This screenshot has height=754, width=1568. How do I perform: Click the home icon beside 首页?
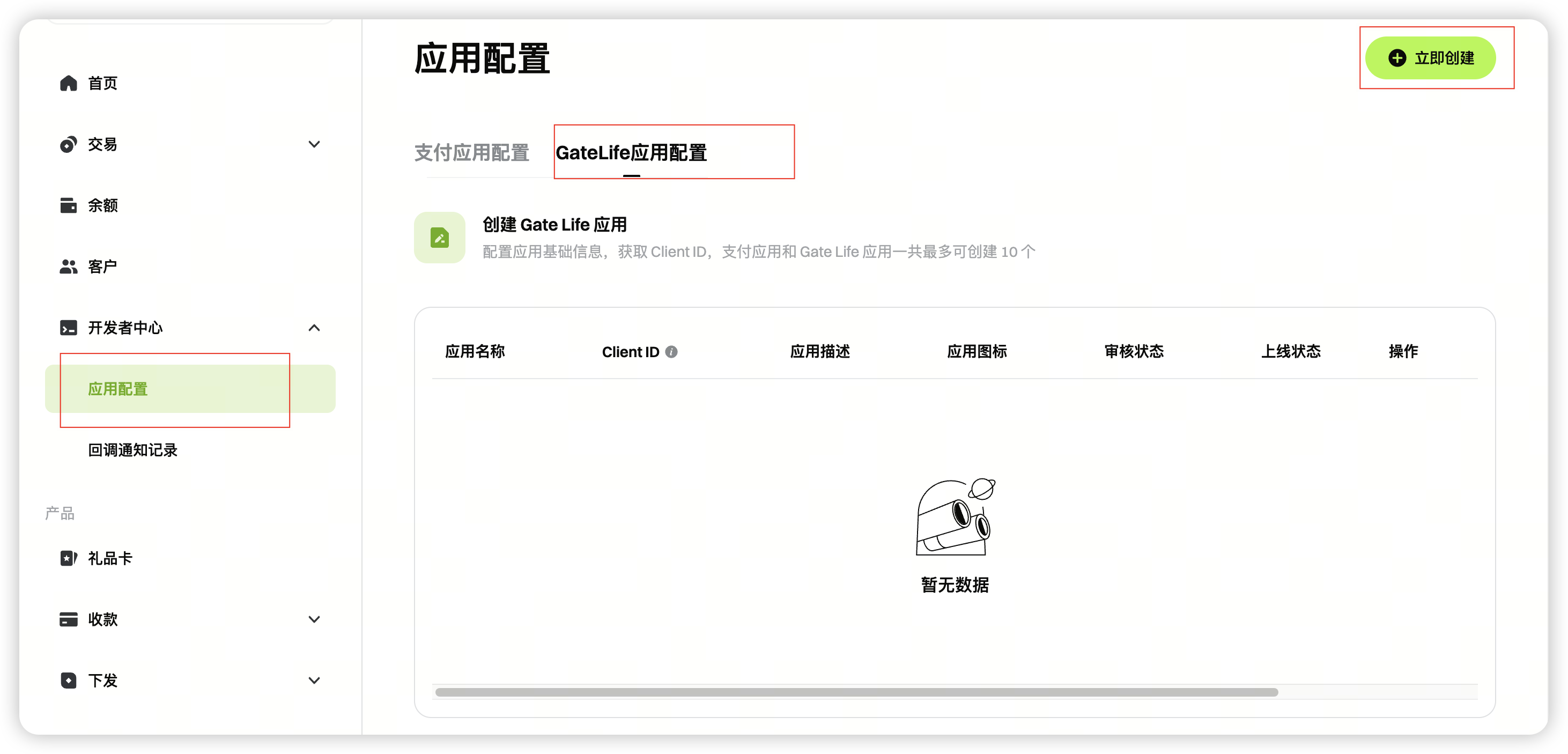(68, 83)
